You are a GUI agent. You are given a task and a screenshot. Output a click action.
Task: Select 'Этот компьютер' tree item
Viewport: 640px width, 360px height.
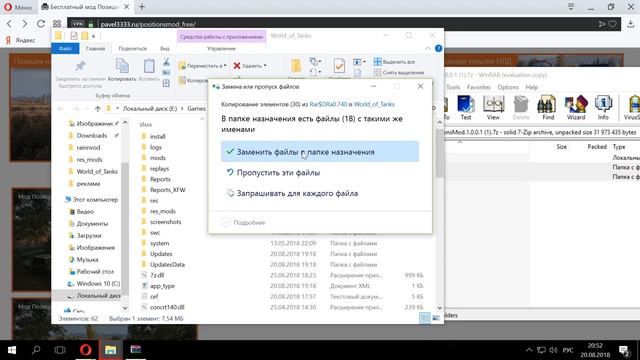pos(95,200)
